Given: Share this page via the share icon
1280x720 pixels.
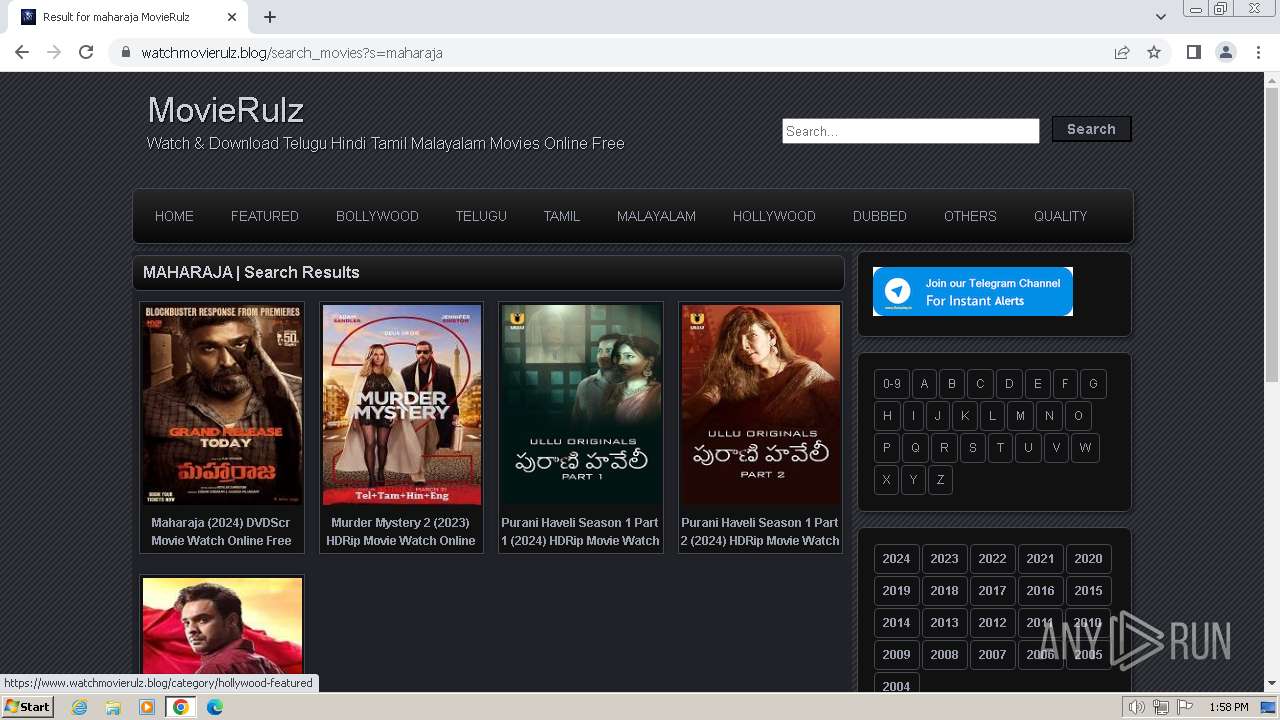Looking at the screenshot, I should (1122, 52).
